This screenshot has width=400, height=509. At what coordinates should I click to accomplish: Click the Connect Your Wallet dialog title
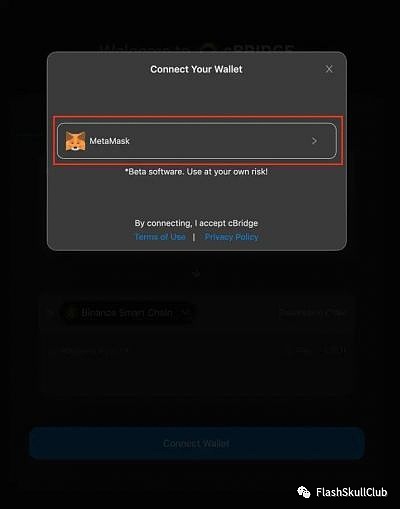click(x=196, y=69)
